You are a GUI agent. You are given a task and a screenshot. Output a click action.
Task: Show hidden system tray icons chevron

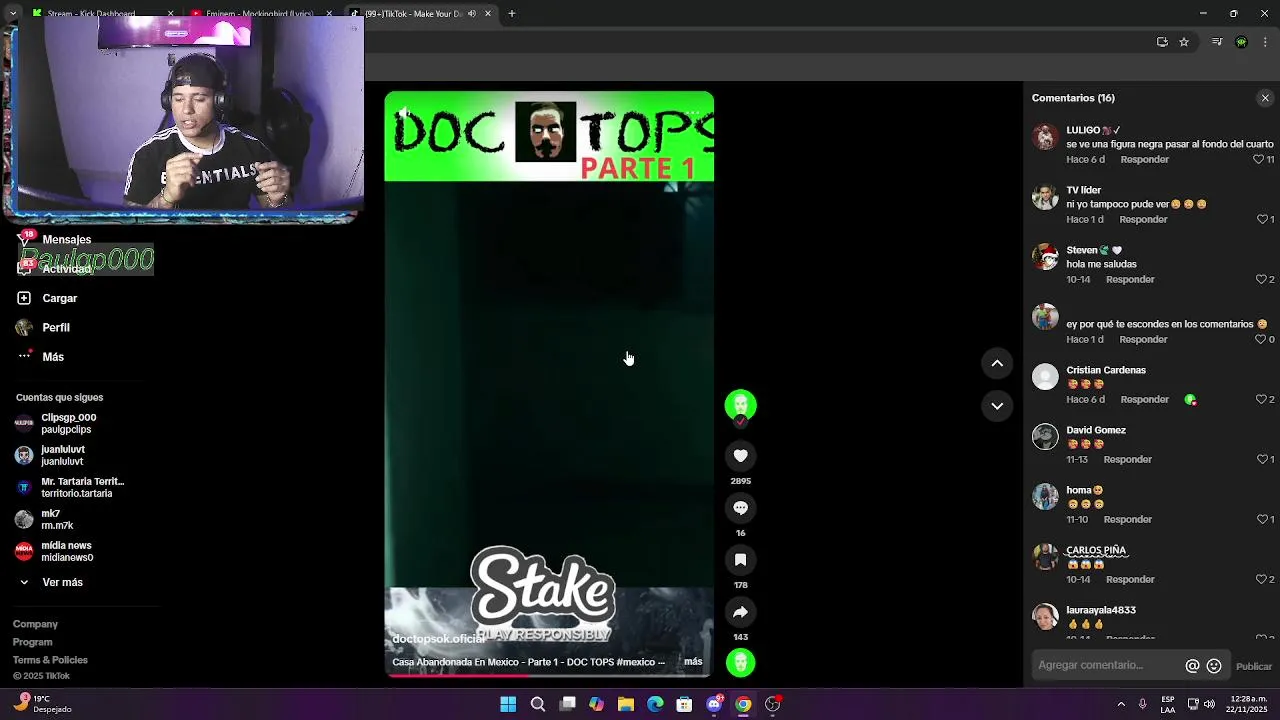click(1121, 704)
